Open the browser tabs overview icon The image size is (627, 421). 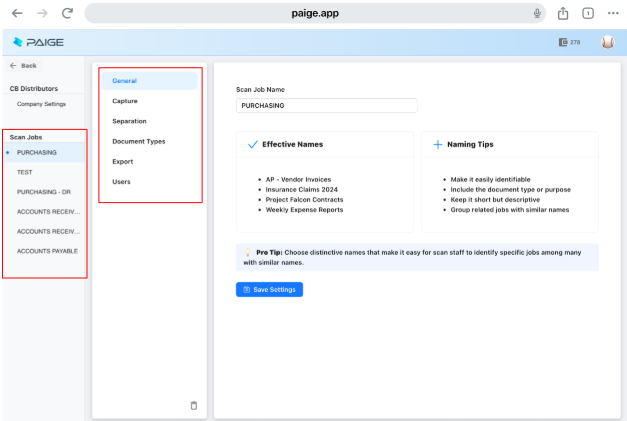(x=588, y=13)
